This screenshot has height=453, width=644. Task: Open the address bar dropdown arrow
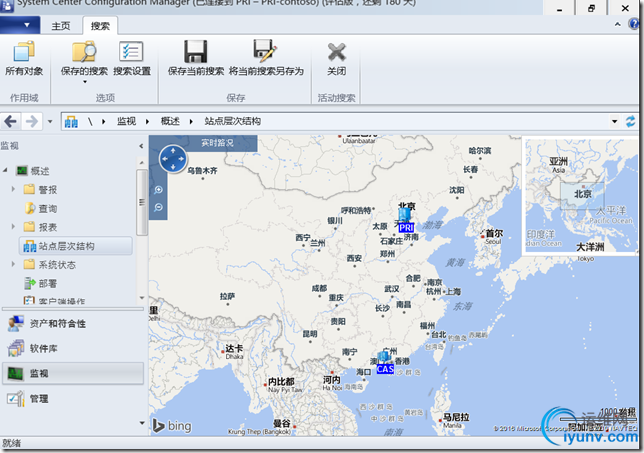[x=614, y=122]
